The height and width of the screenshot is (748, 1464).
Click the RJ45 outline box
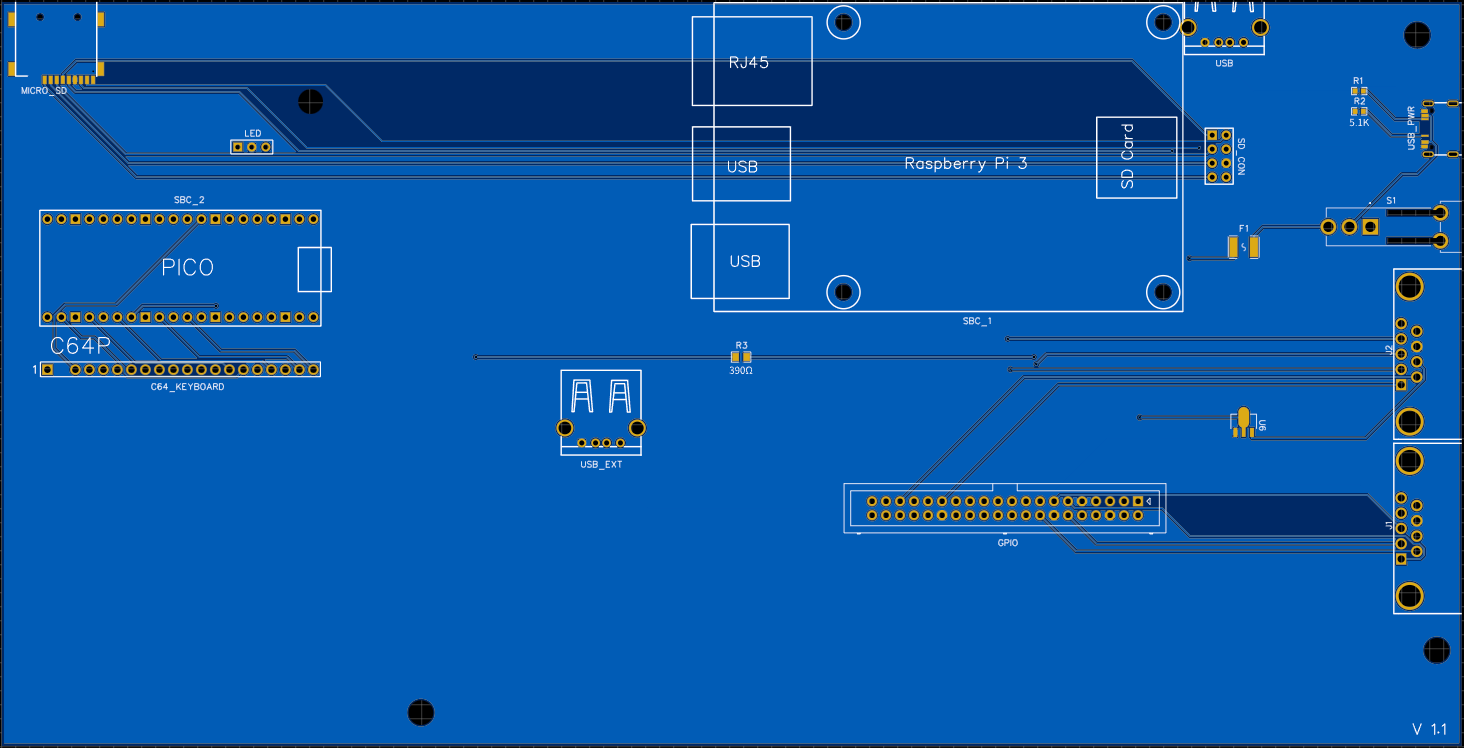coord(752,61)
